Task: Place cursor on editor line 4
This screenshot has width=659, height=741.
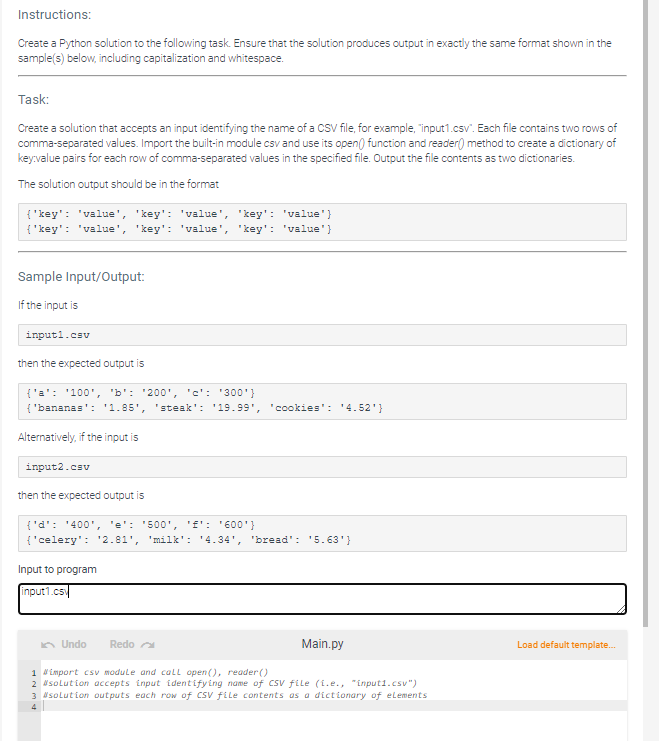Action: tap(334, 706)
